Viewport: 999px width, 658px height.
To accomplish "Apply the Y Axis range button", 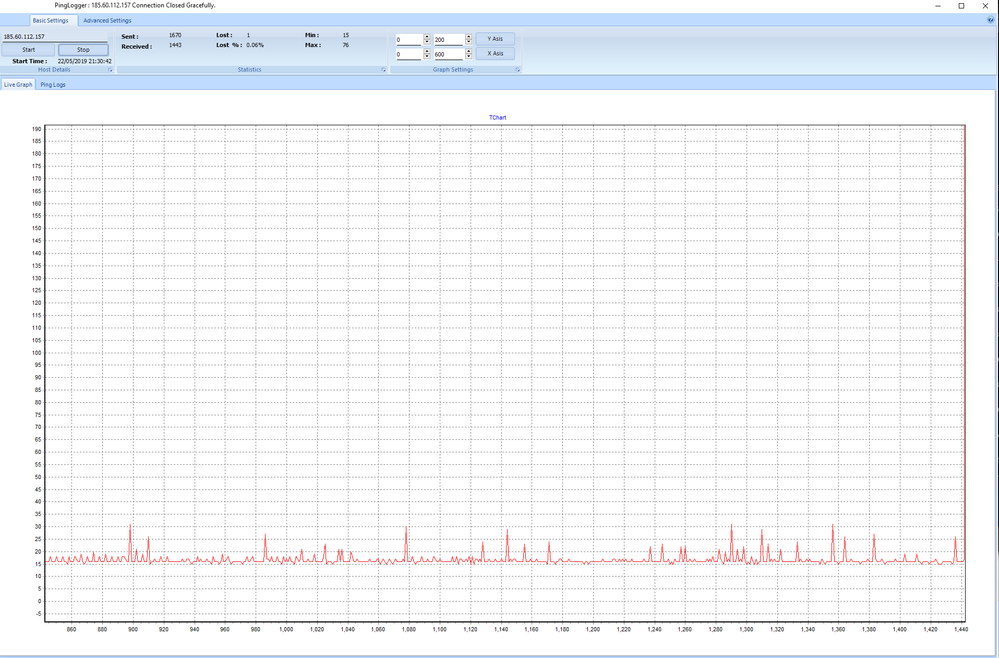I will [x=495, y=38].
